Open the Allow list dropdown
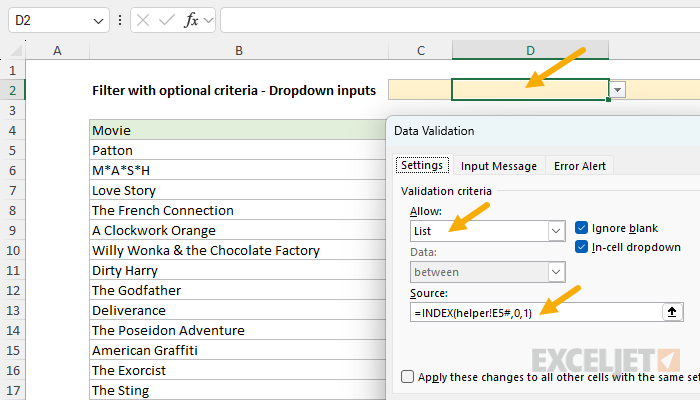 [x=556, y=231]
